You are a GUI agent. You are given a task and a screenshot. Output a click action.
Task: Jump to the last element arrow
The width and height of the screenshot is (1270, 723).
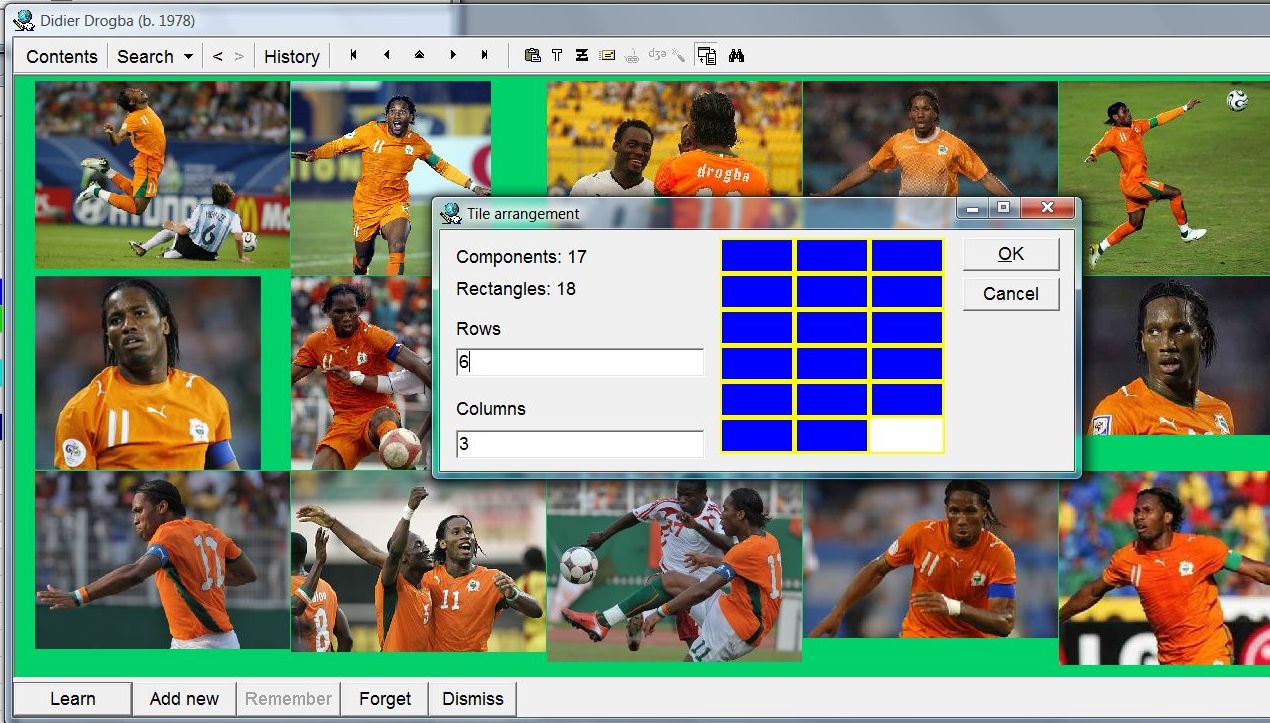point(485,56)
